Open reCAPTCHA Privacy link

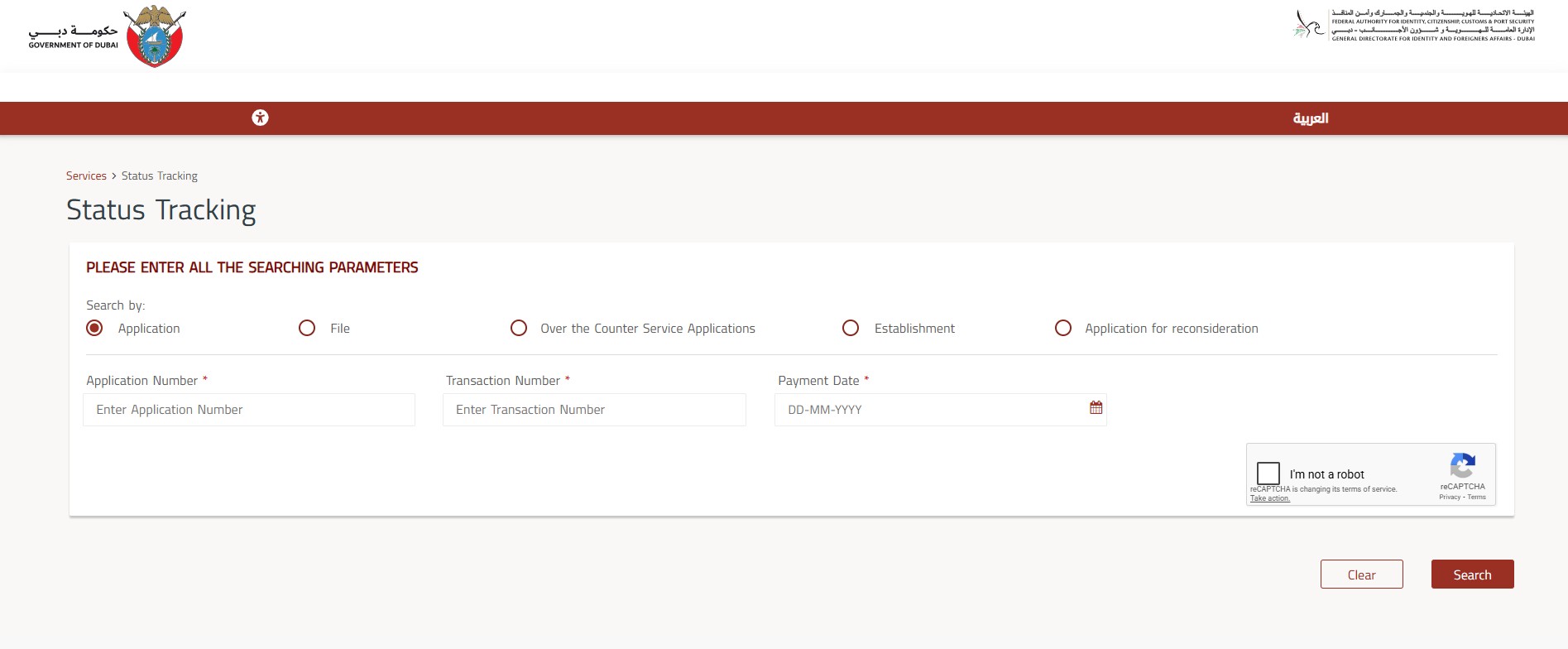[x=1450, y=497]
